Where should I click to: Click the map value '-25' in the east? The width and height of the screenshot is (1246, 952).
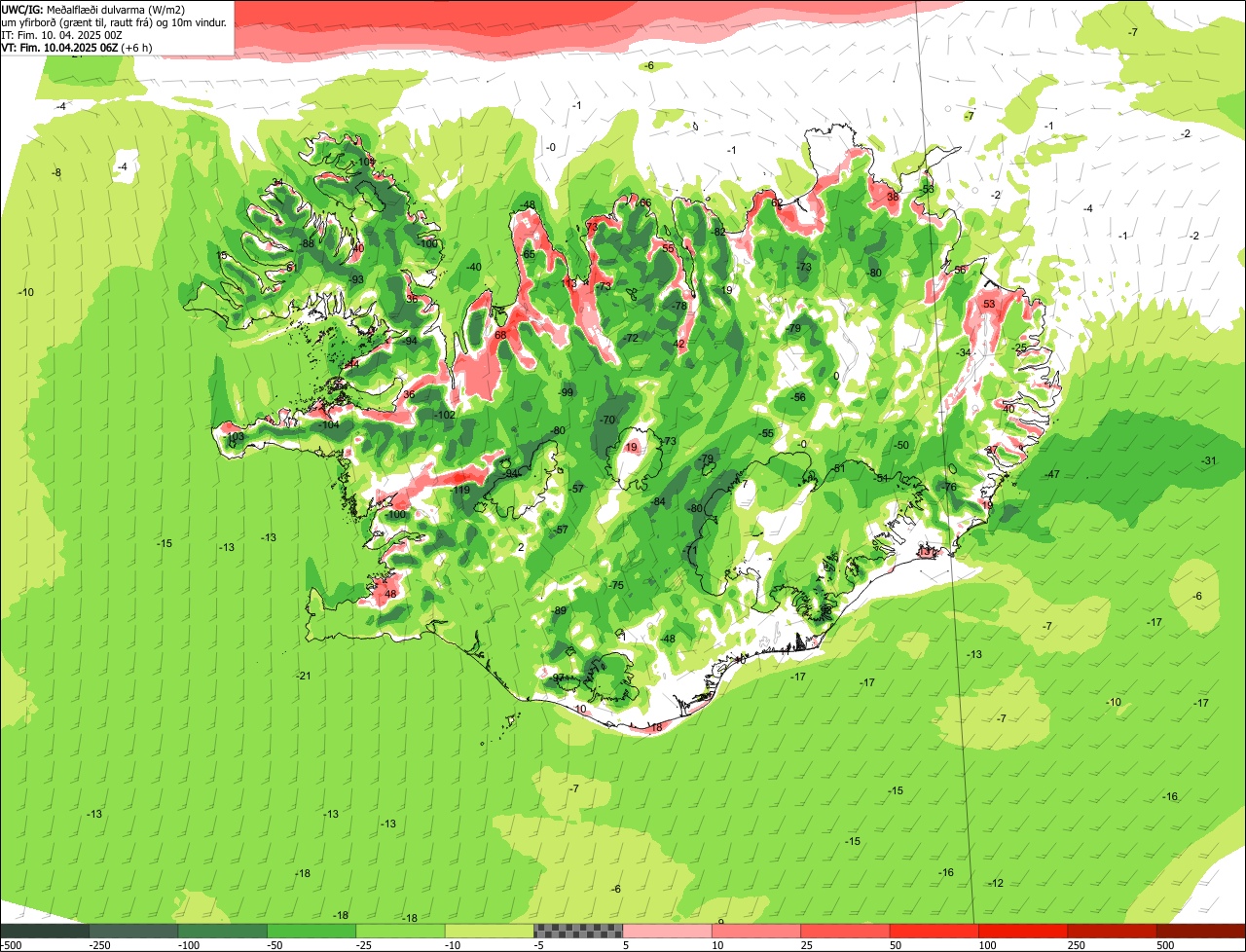1020,348
